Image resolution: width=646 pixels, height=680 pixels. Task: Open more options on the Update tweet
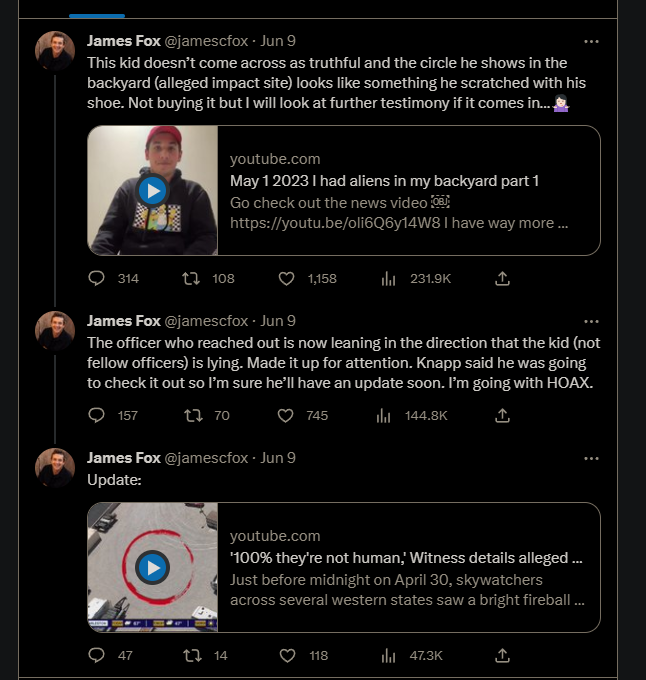[591, 458]
